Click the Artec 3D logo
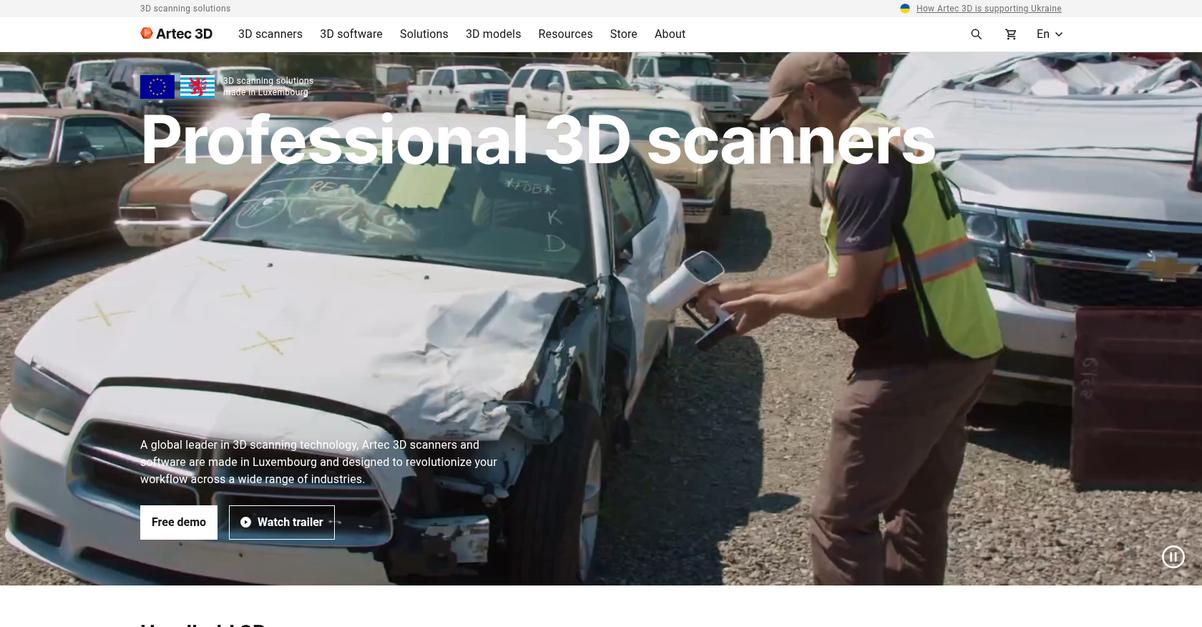 176,34
